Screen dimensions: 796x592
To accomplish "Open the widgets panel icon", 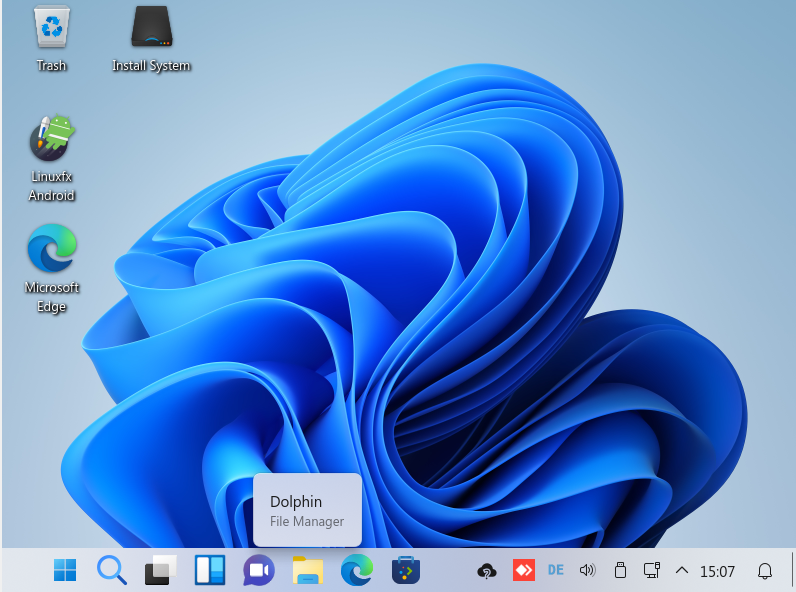I will [x=210, y=570].
